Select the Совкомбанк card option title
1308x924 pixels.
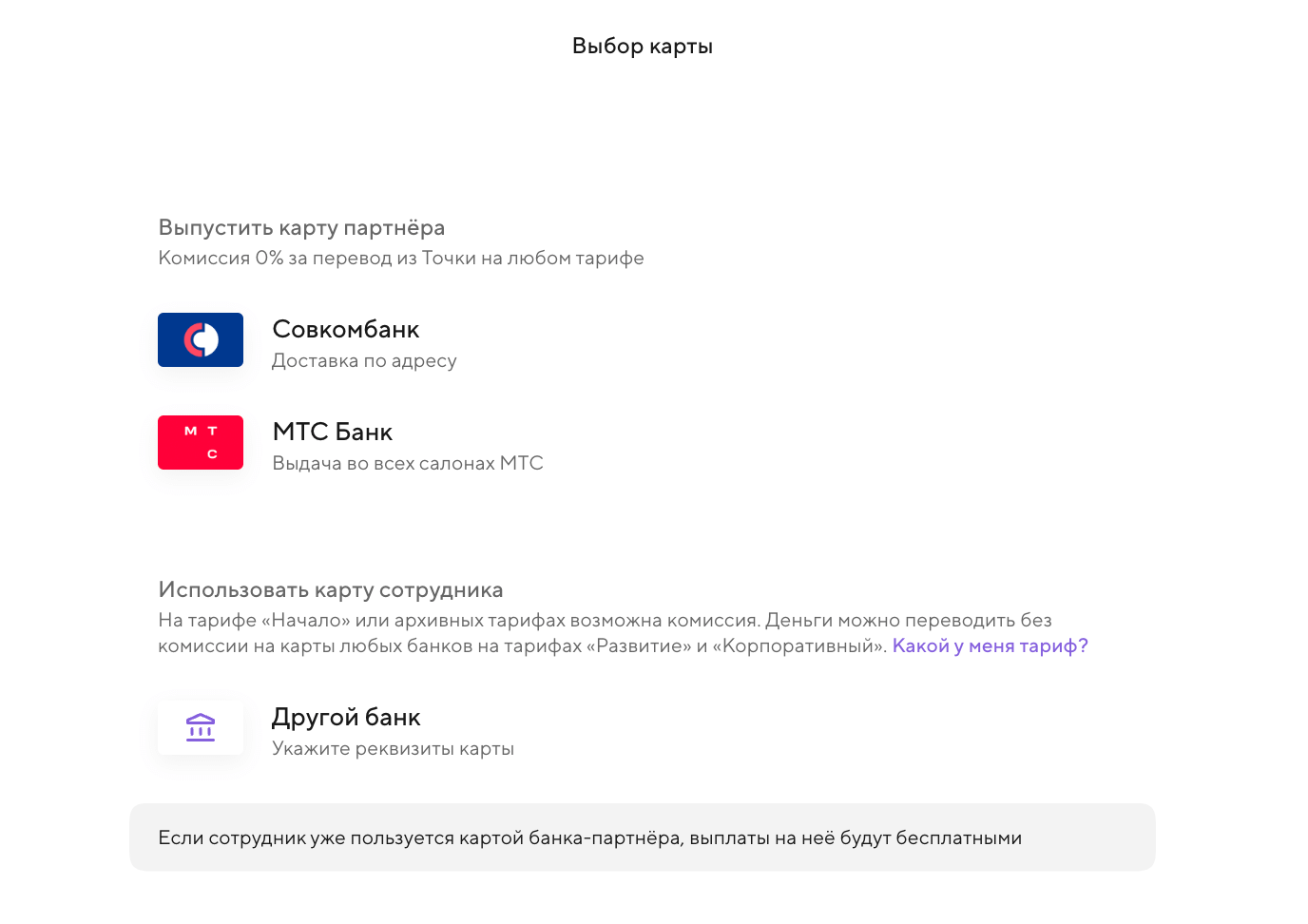coord(345,330)
